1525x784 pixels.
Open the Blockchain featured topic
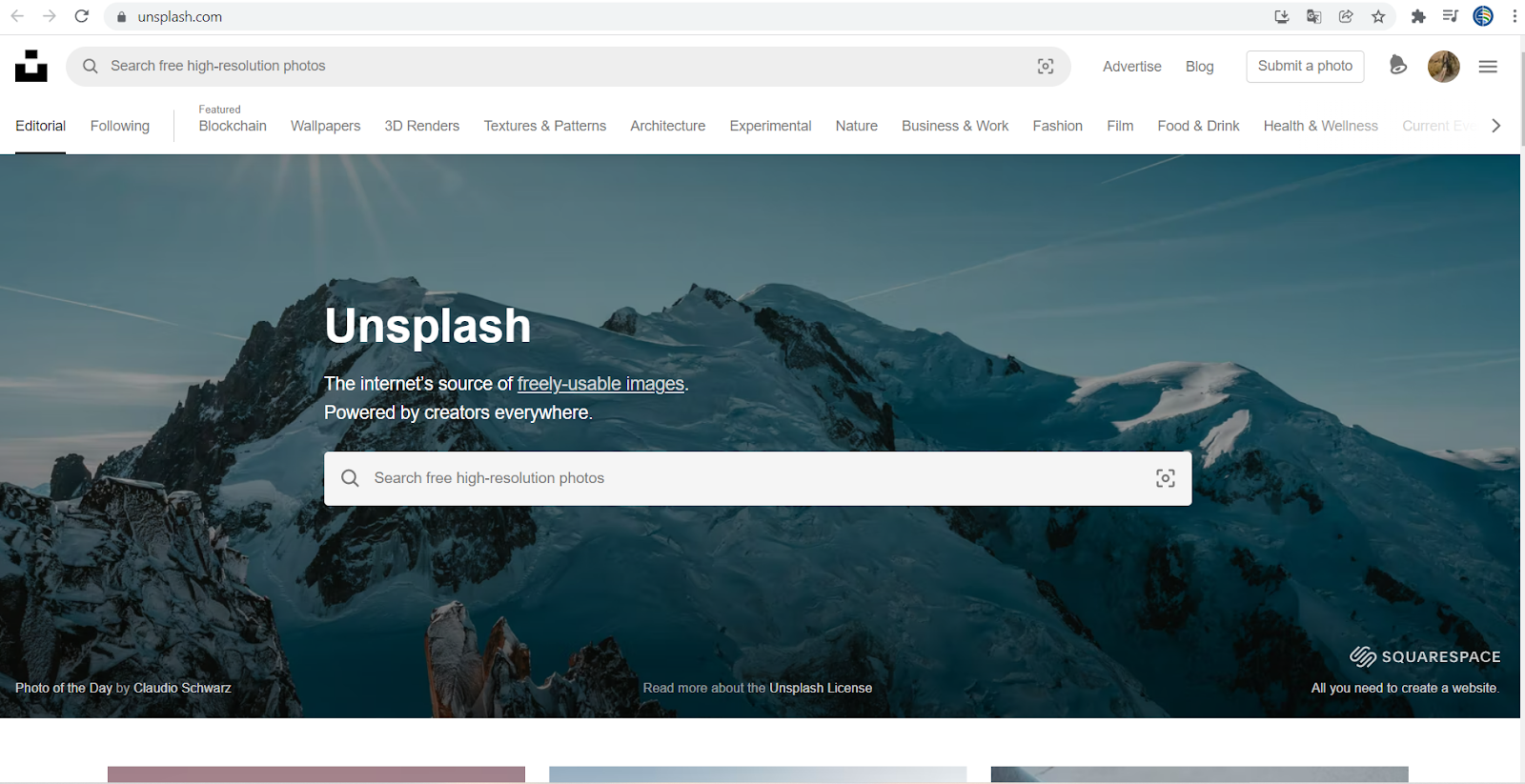click(233, 126)
